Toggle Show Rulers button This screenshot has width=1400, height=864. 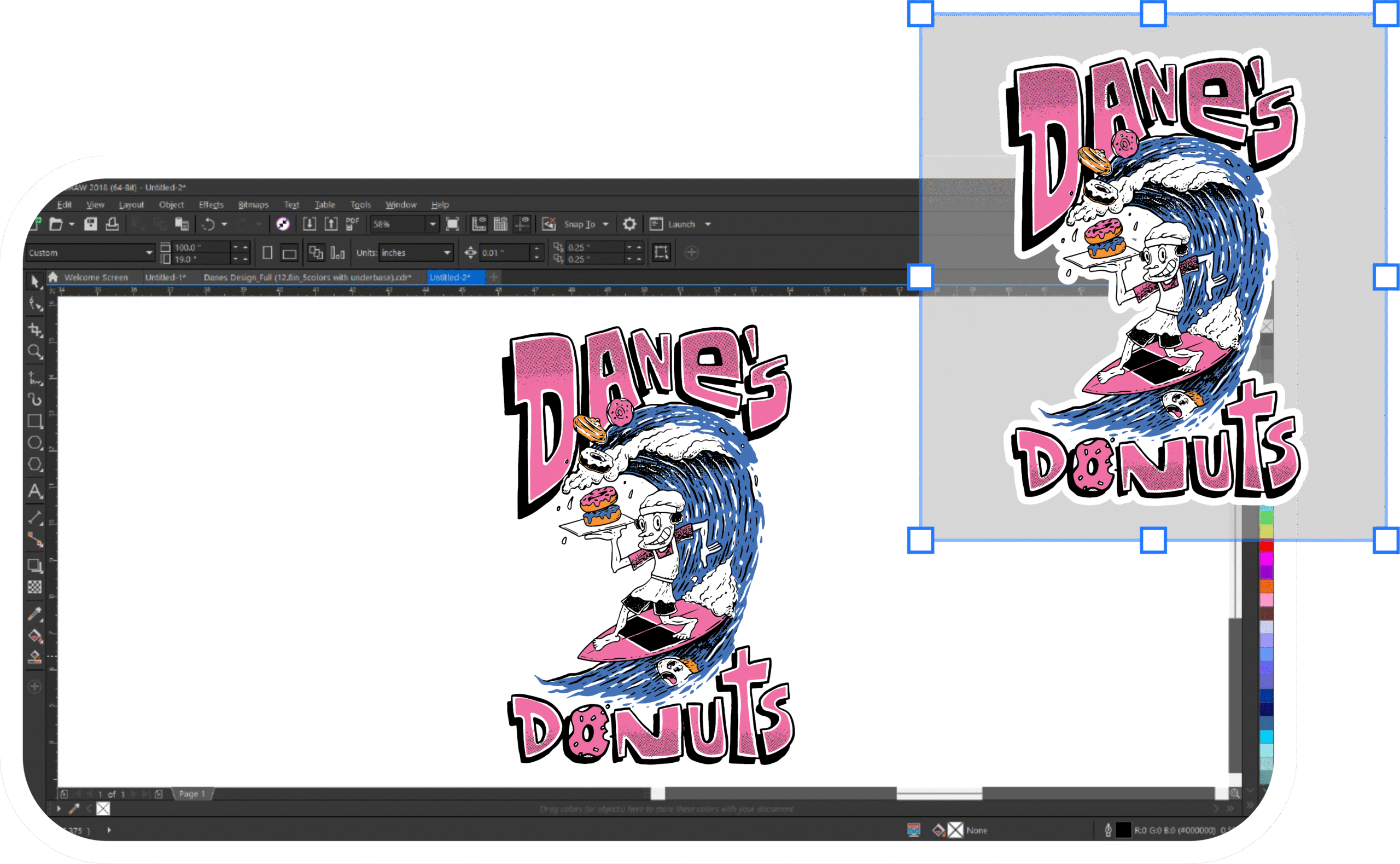click(x=479, y=224)
